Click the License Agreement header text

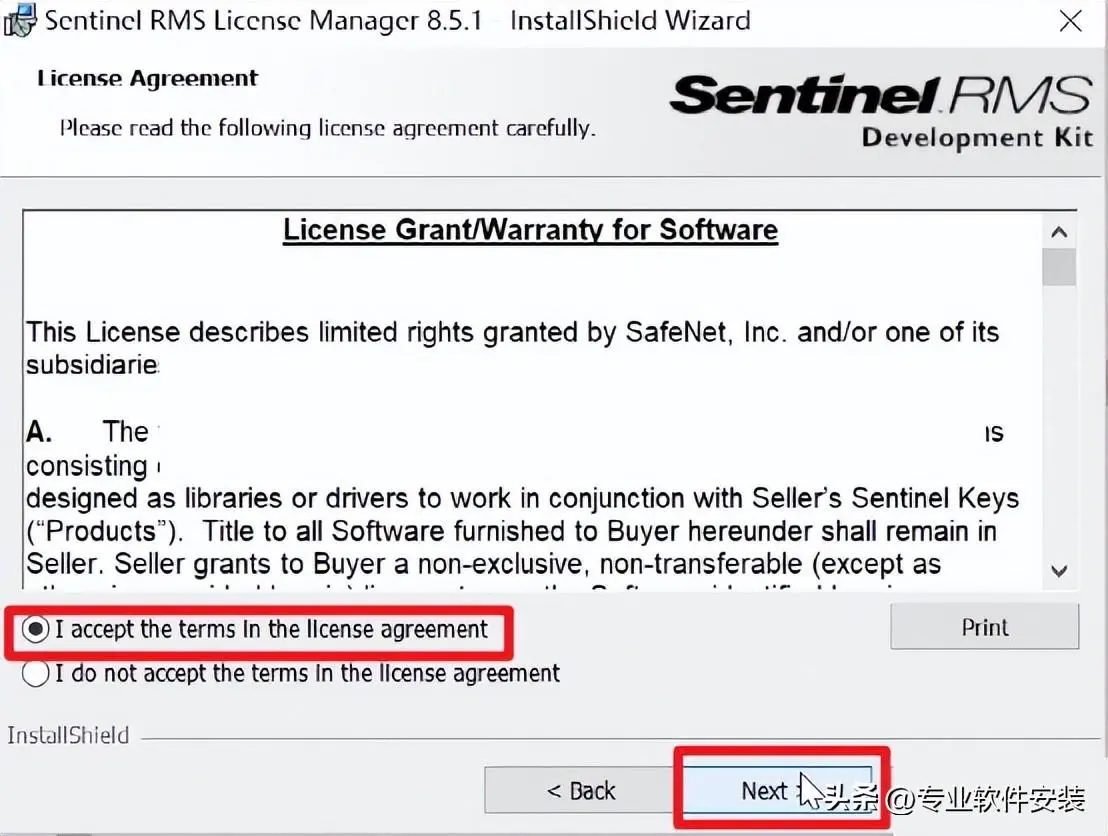click(148, 78)
